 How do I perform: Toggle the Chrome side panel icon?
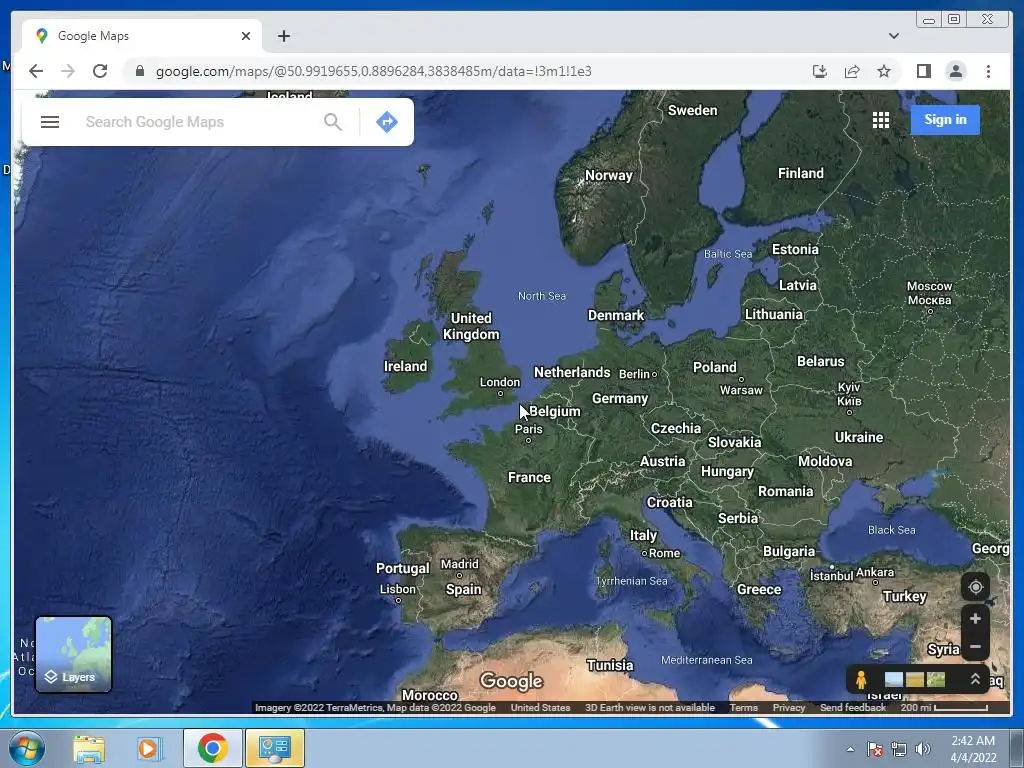coord(923,71)
